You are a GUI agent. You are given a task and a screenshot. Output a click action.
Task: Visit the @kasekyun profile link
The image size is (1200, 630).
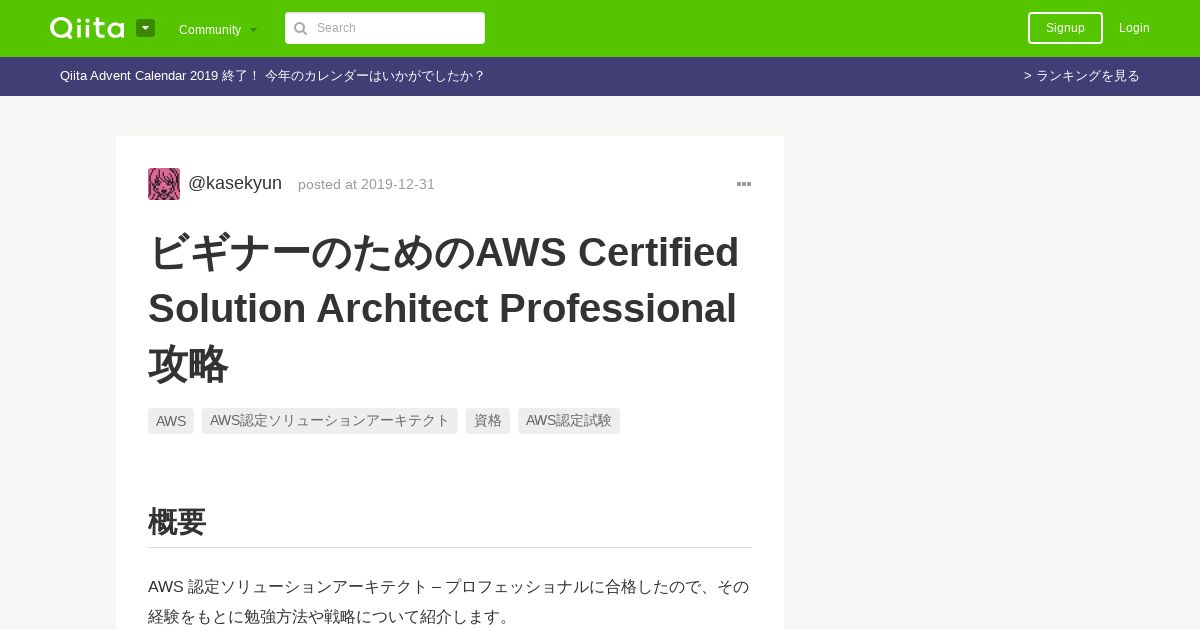point(235,183)
